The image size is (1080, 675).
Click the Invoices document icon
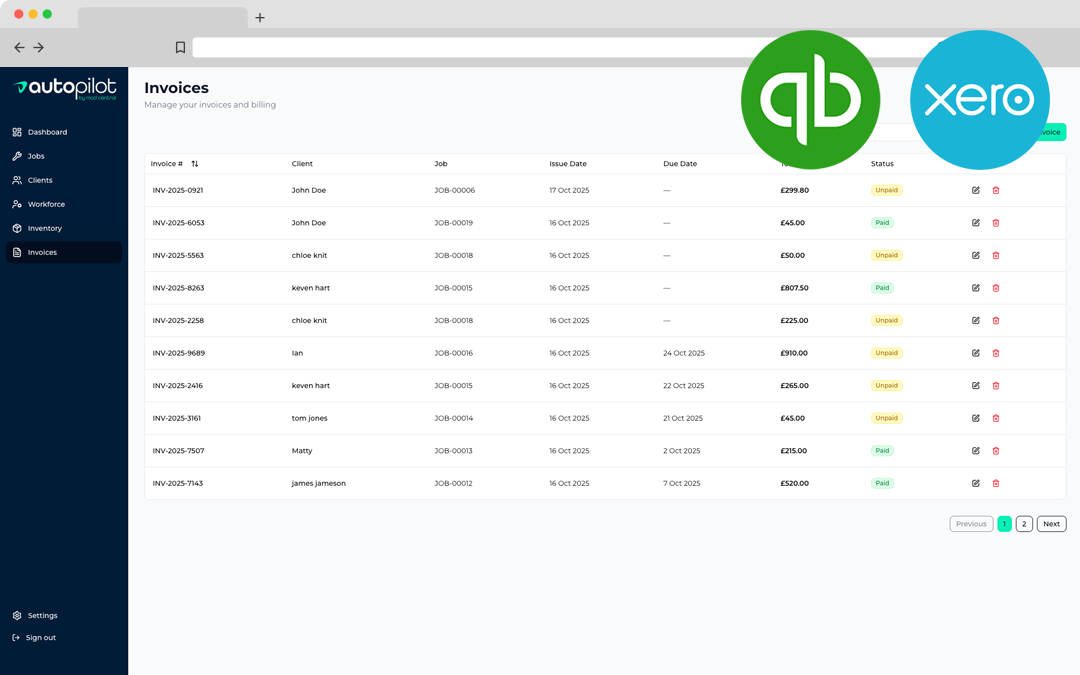pyautogui.click(x=17, y=252)
